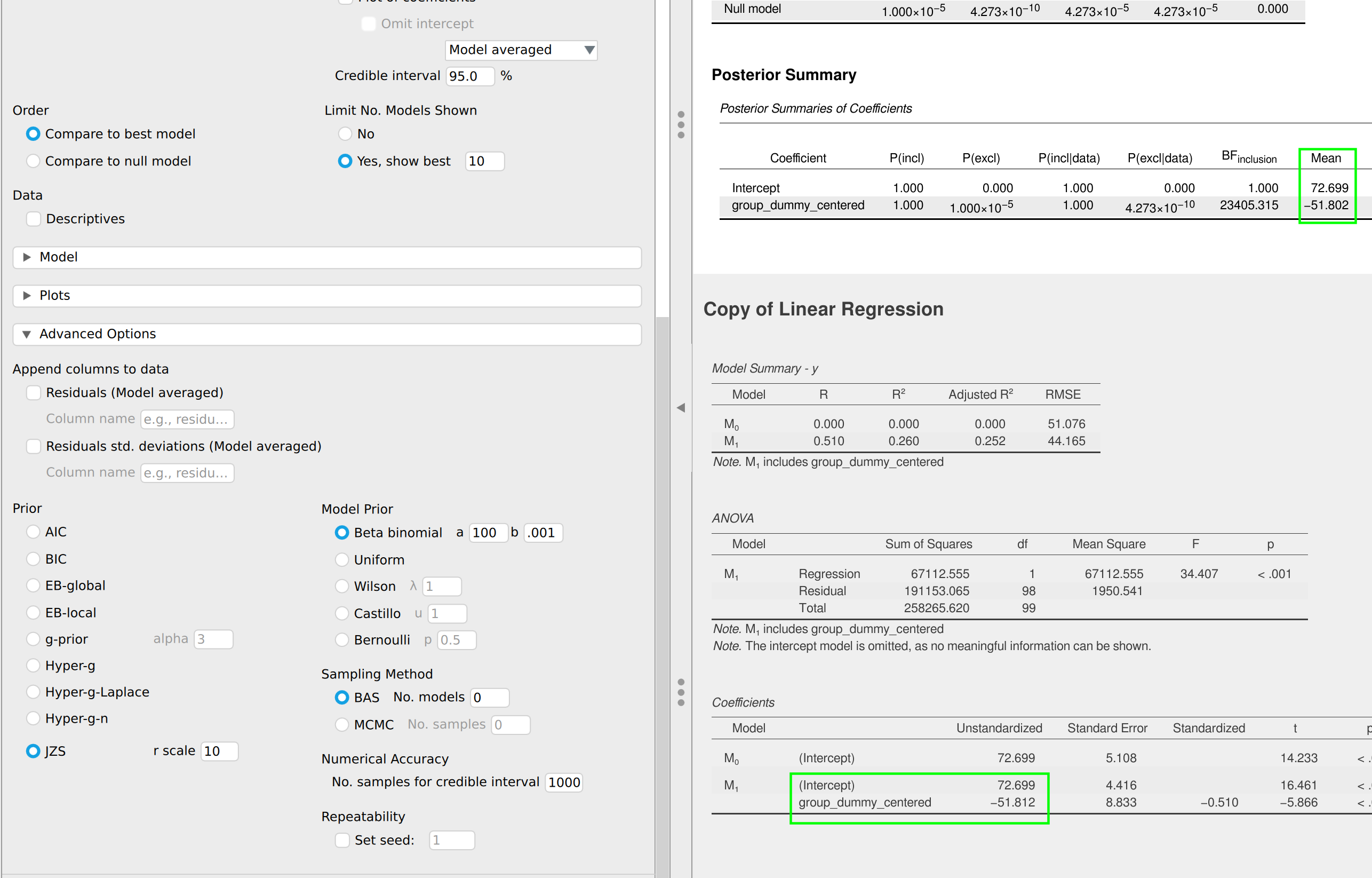Click the JZS r scale field
The width and height of the screenshot is (1372, 878).
point(219,752)
